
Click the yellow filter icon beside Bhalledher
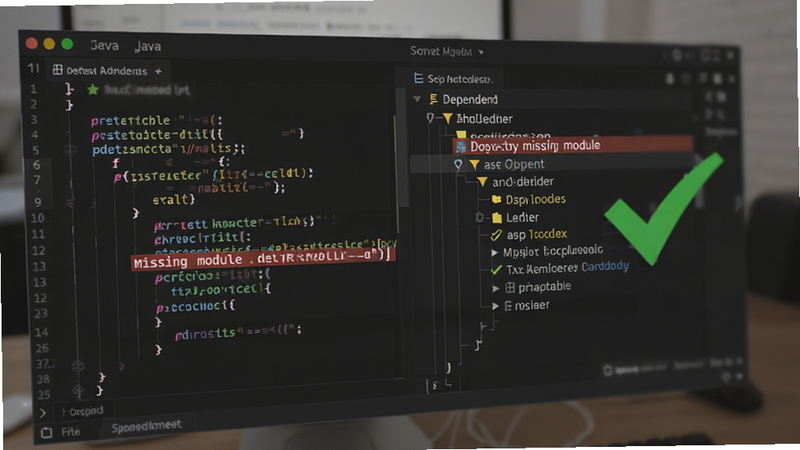pyautogui.click(x=447, y=118)
